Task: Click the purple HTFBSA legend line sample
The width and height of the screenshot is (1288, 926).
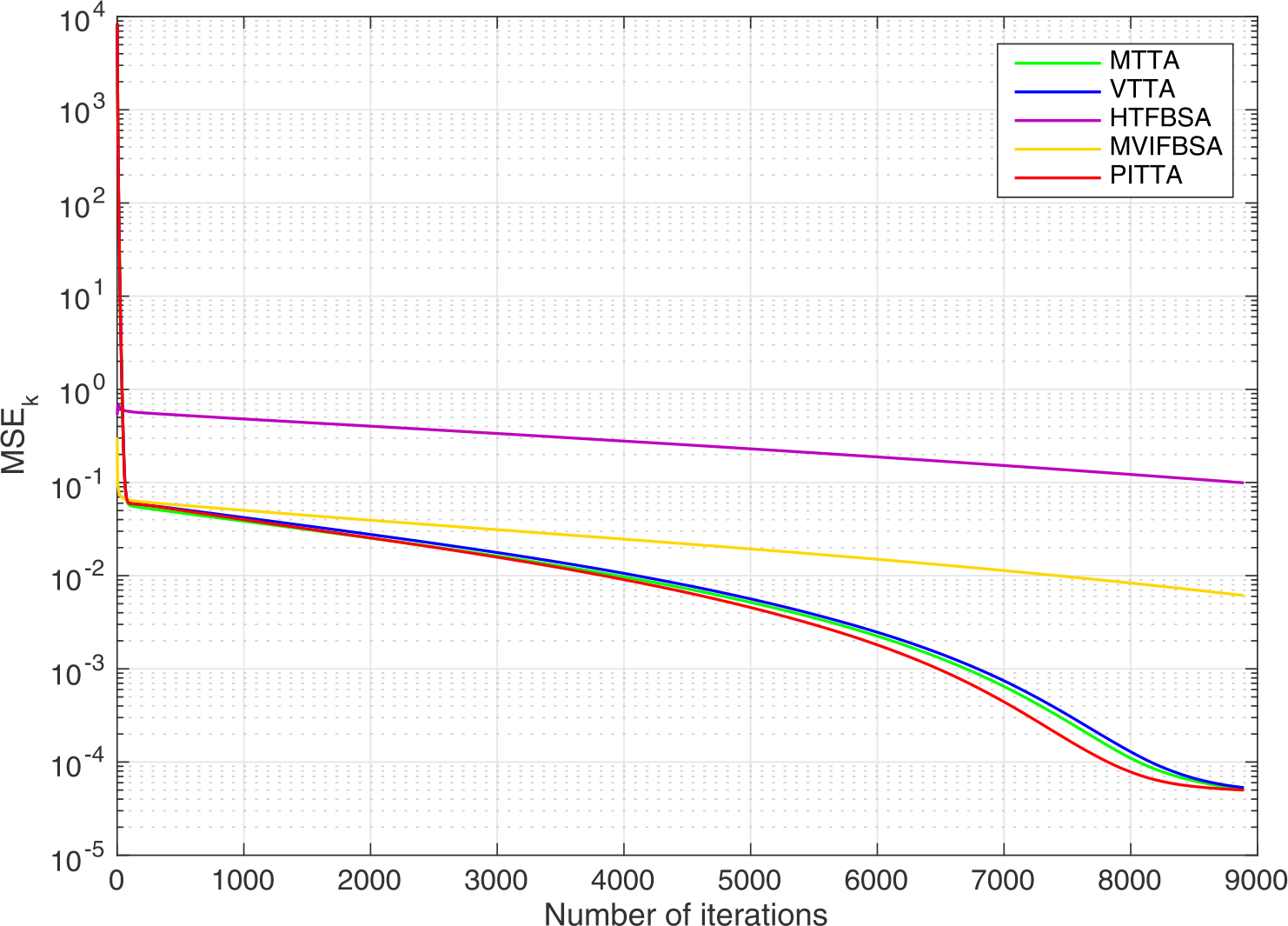Action: [1058, 120]
